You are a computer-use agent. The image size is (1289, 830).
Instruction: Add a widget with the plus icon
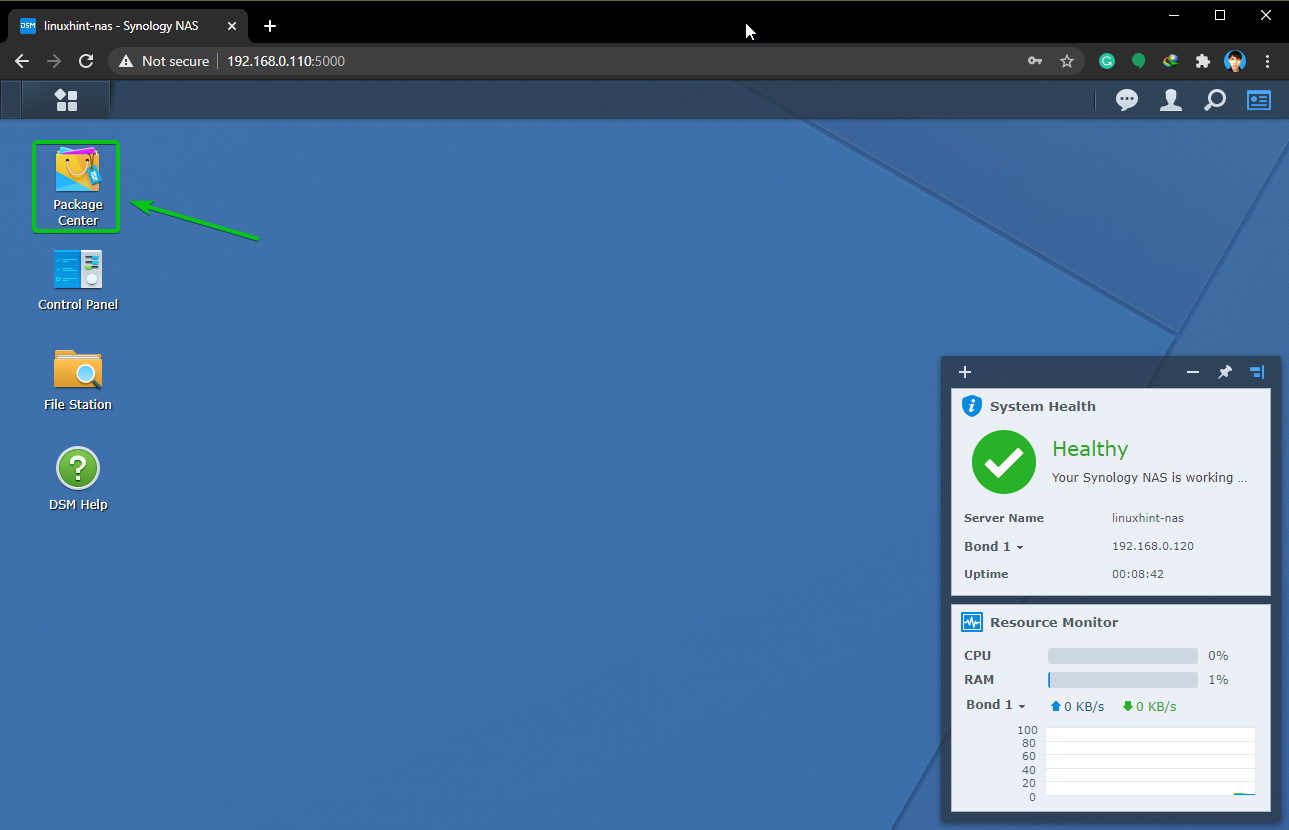pos(965,372)
